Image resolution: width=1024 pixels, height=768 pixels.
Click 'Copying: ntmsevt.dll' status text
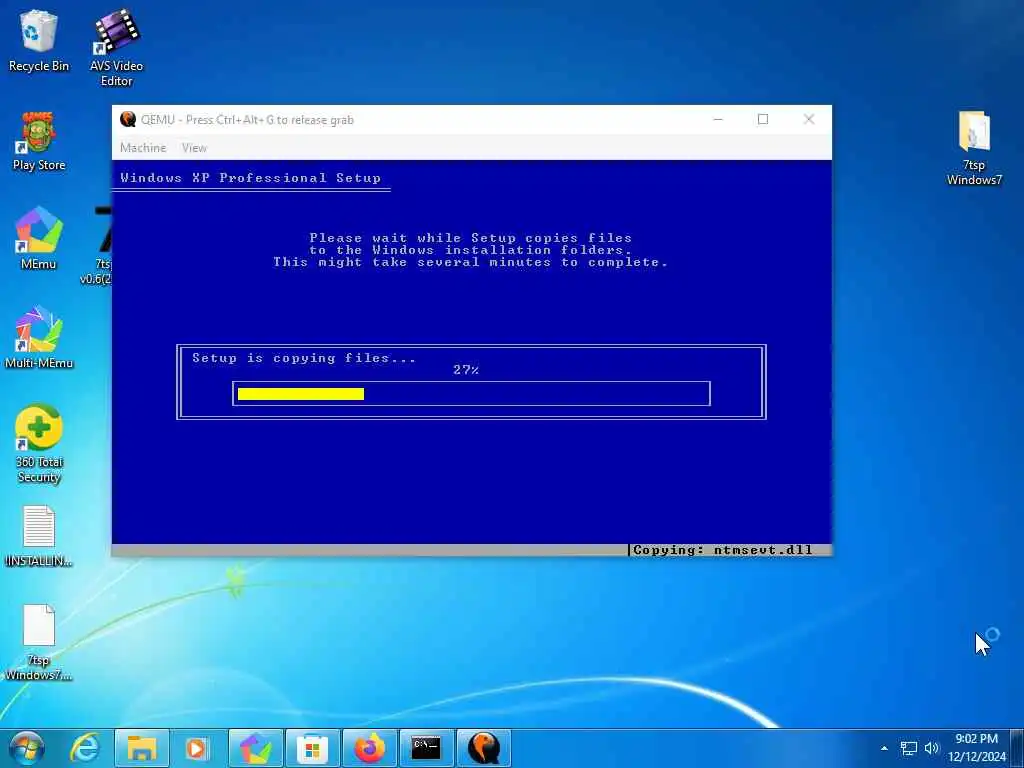click(723, 550)
